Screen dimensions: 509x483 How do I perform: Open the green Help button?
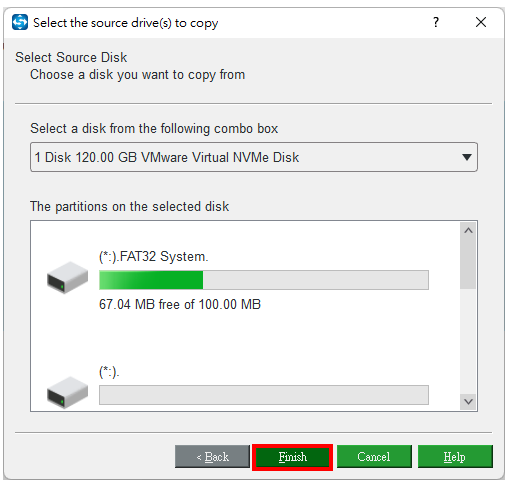455,457
